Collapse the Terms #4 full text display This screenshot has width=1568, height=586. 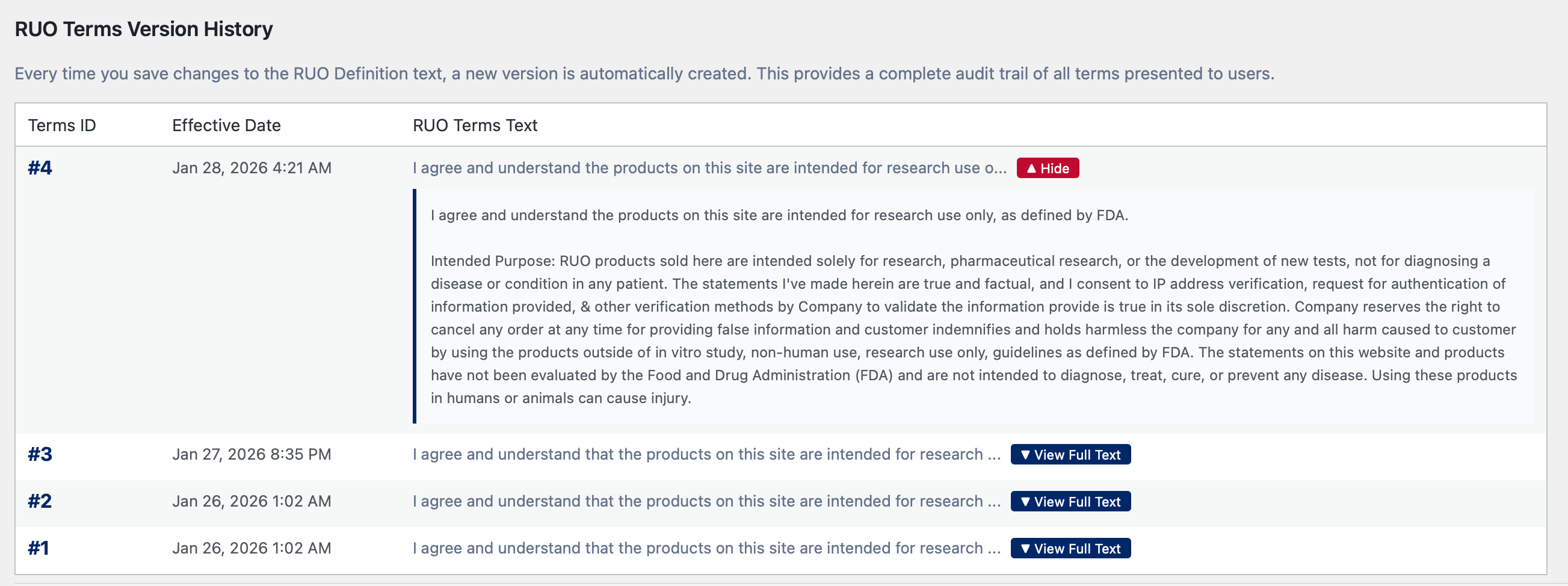pyautogui.click(x=1047, y=168)
